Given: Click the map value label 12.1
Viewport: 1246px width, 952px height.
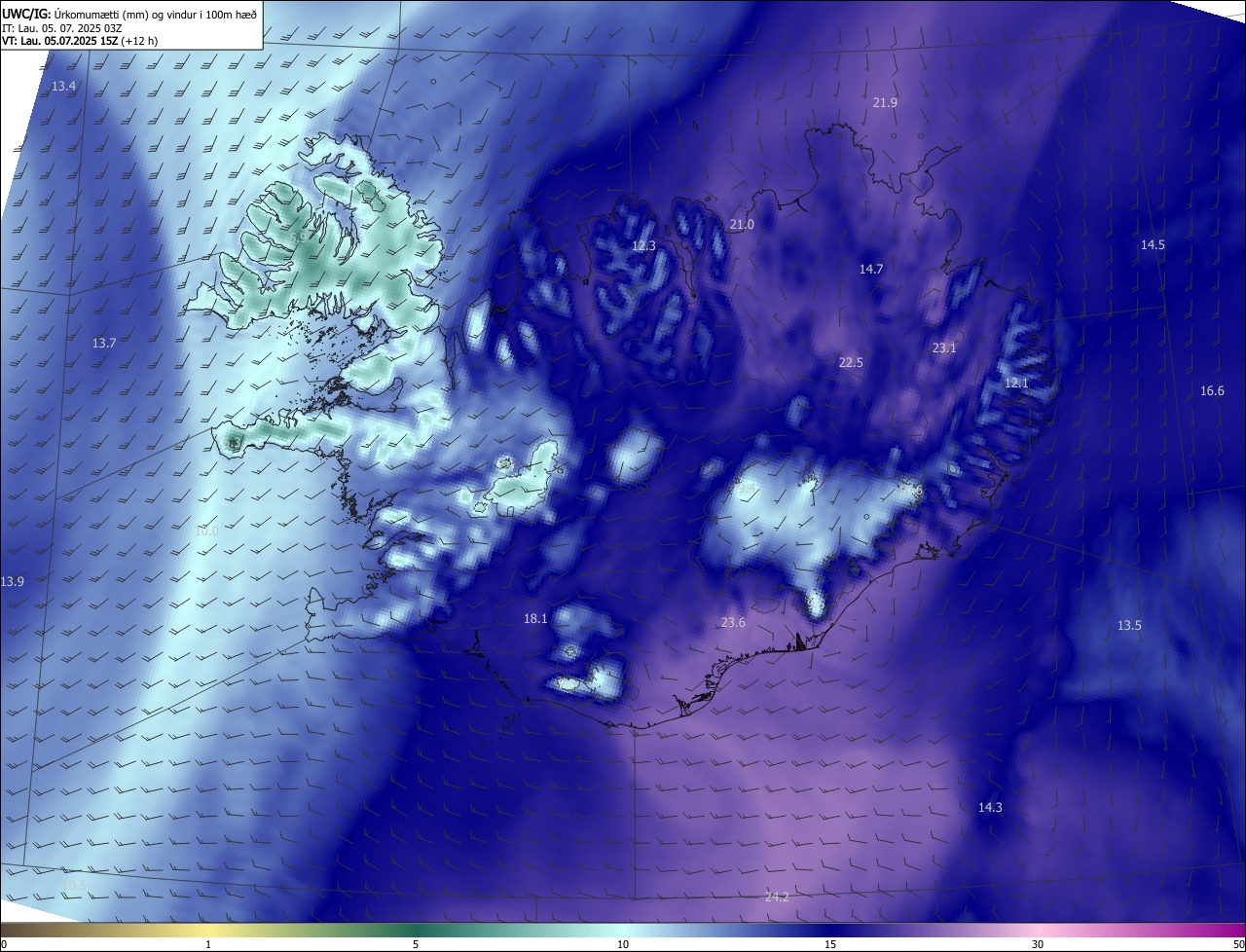Looking at the screenshot, I should click(1016, 384).
